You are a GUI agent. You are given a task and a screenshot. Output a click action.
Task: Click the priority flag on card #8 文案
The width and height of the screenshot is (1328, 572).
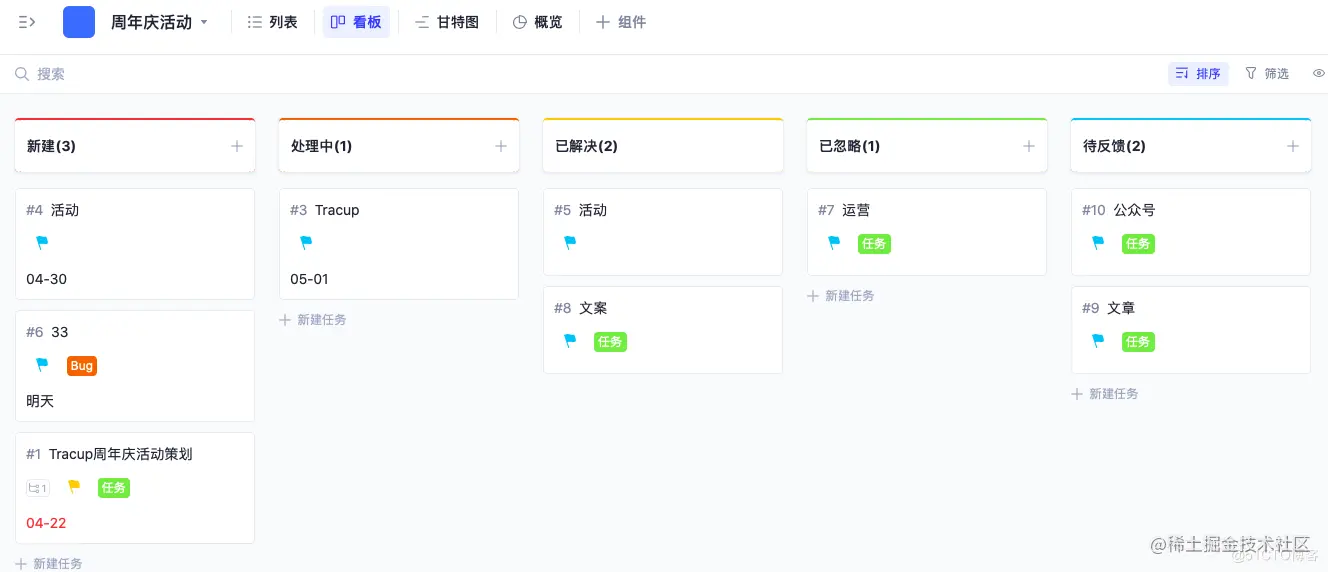[x=570, y=341]
